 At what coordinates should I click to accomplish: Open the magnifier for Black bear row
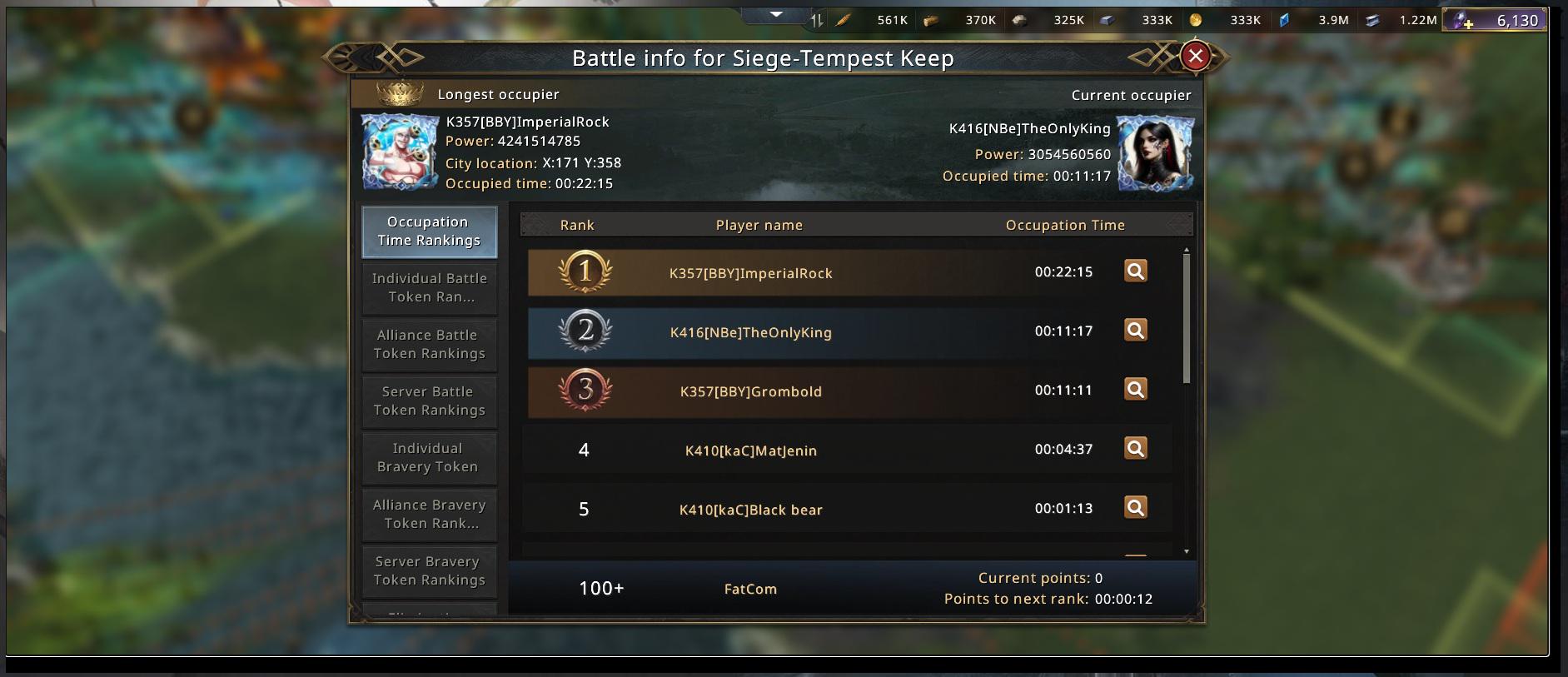pyautogui.click(x=1136, y=508)
